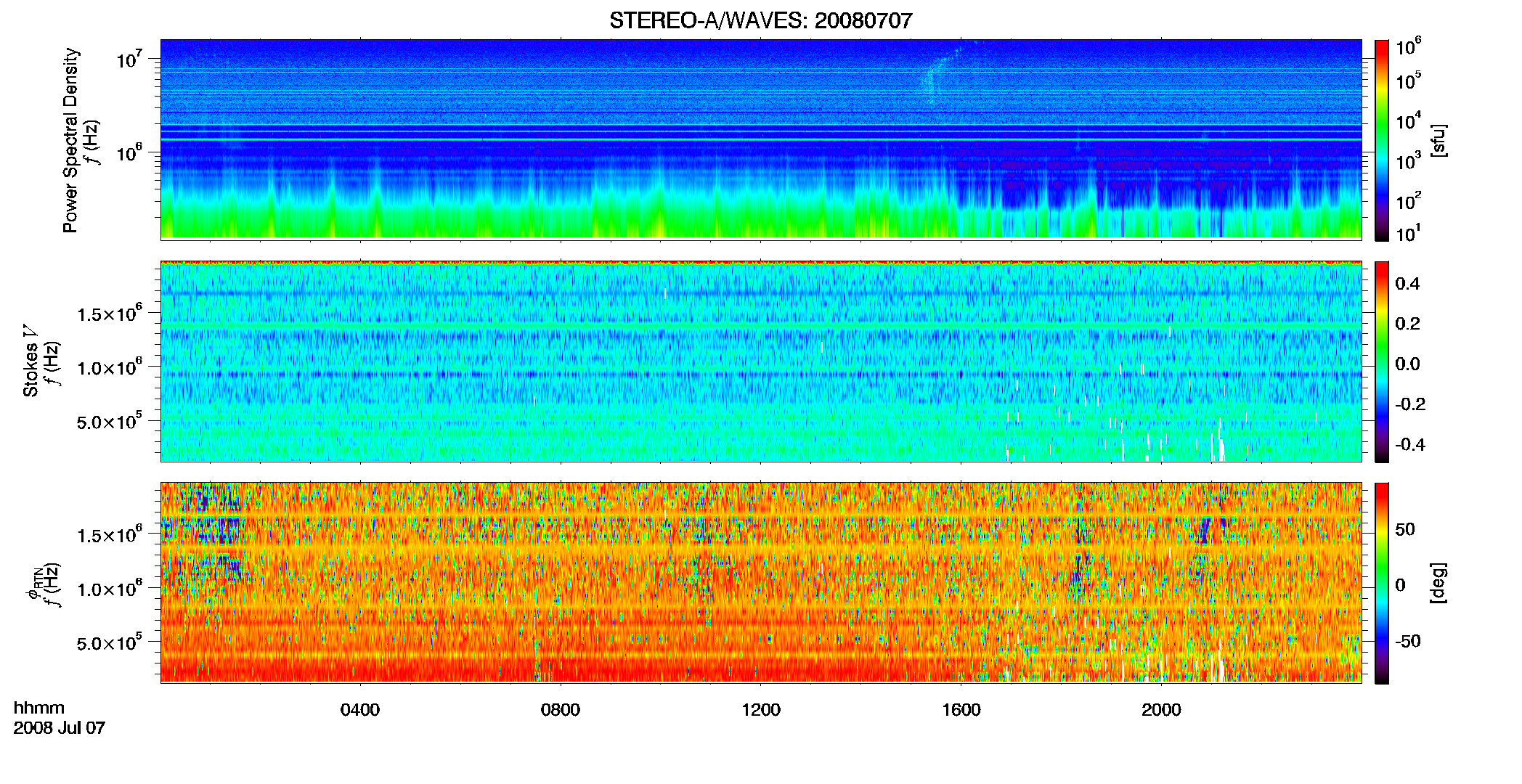Click the "Power Spectral Density" axis label
Image resolution: width=1522 pixels, height=784 pixels.
70,140
